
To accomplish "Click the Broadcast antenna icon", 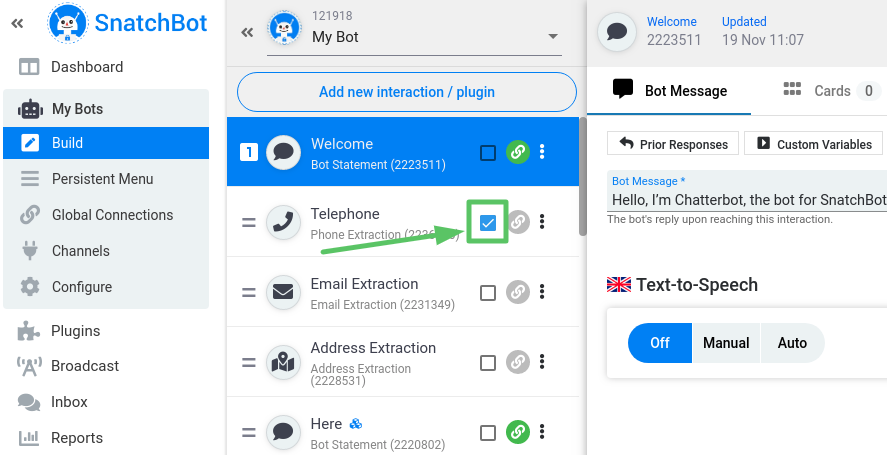I will click(x=29, y=366).
